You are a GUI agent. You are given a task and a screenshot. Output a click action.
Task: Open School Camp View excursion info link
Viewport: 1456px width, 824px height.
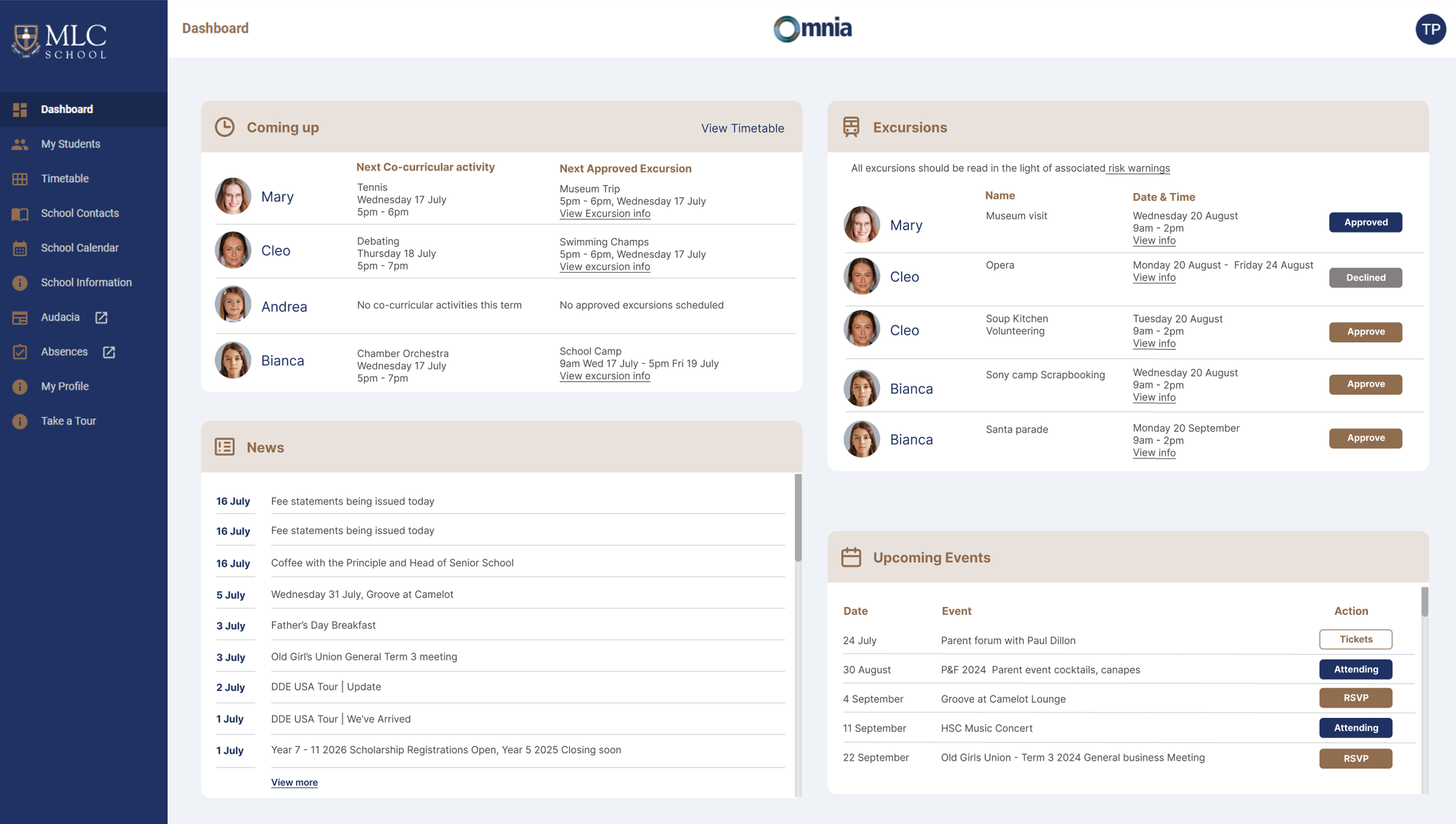[604, 377]
